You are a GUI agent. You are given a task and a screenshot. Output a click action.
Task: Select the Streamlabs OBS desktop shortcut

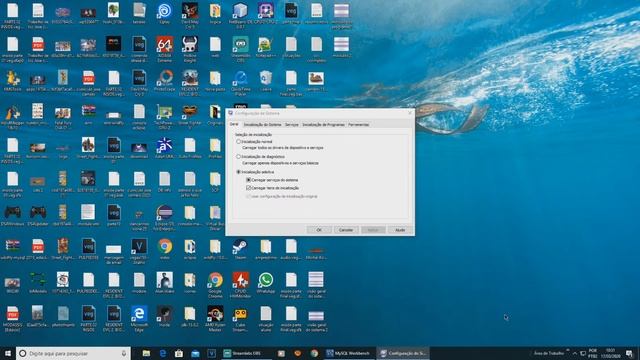tap(240, 48)
